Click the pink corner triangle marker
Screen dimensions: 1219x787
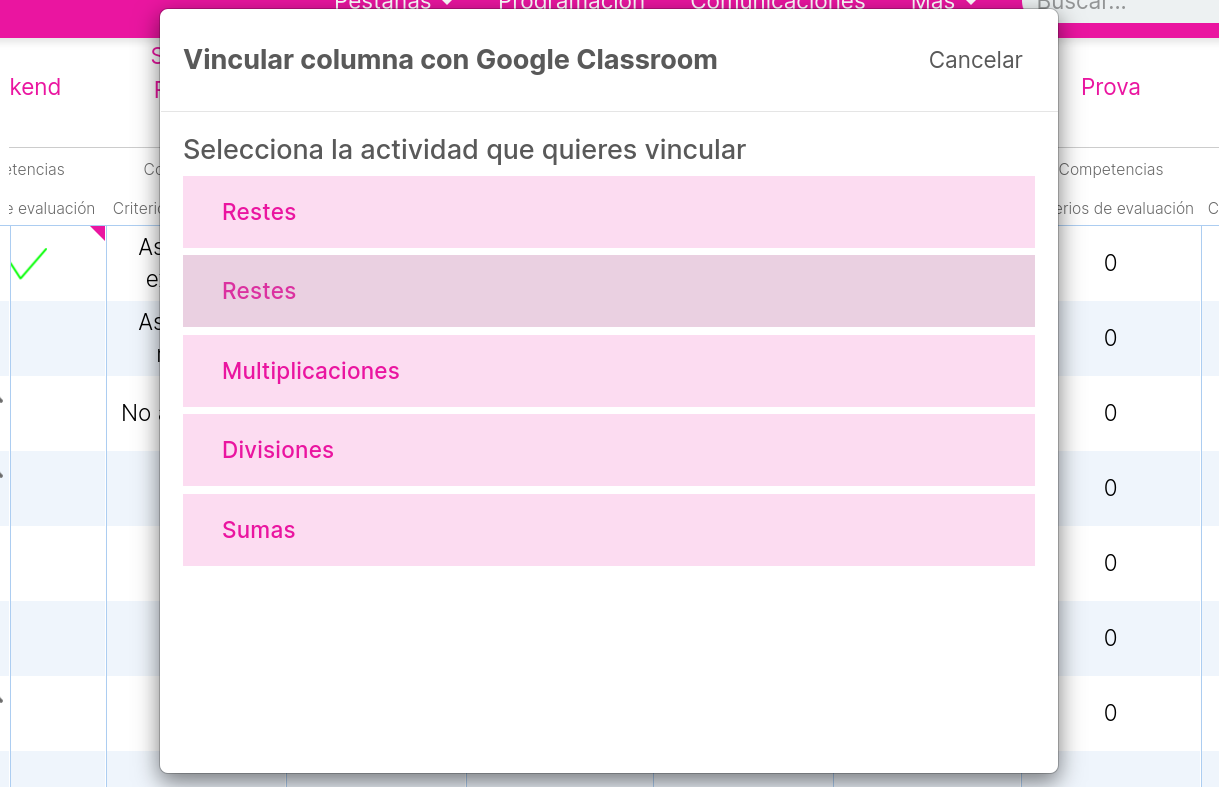point(98,232)
